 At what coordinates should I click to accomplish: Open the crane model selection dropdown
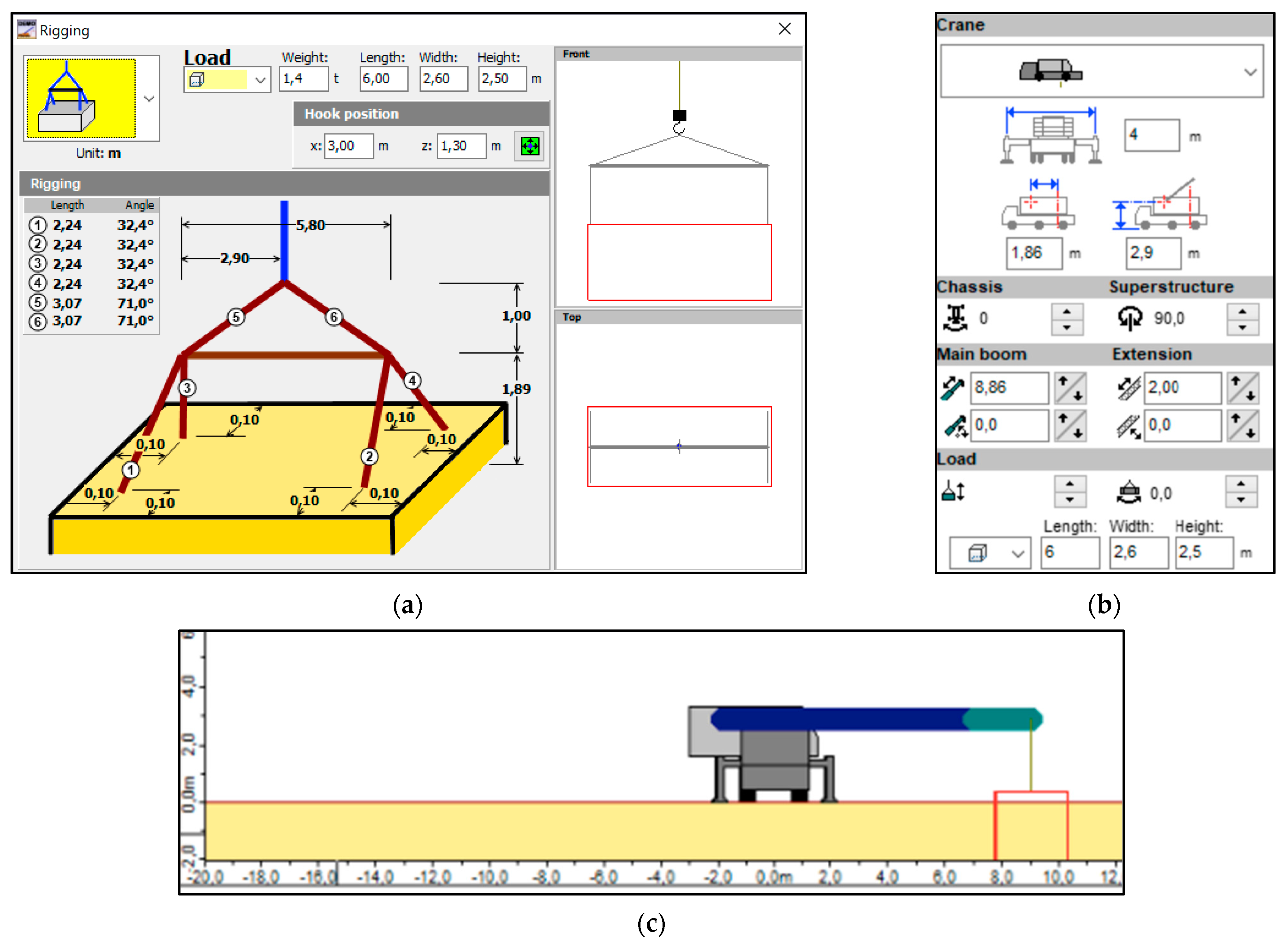click(1250, 72)
